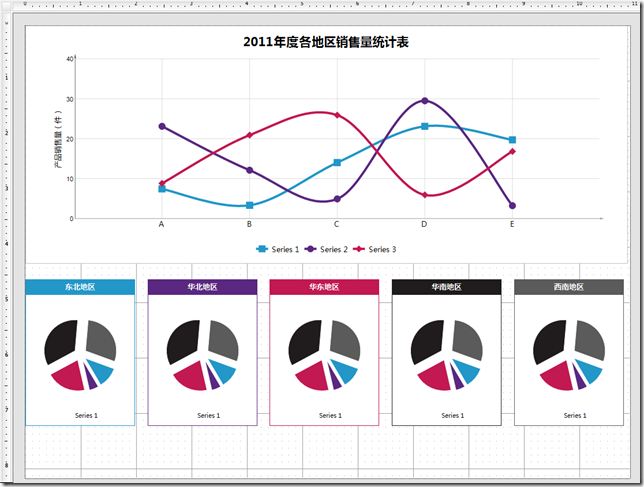
Task: Click Series 3 diamond data point at C
Action: pos(337,115)
